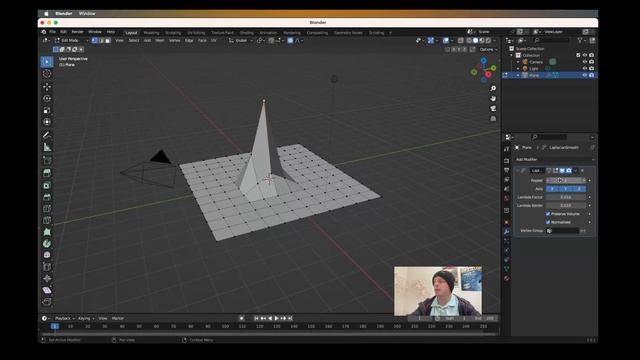The width and height of the screenshot is (640, 360).
Task: Select the Bevel tool
Action: click(x=47, y=197)
